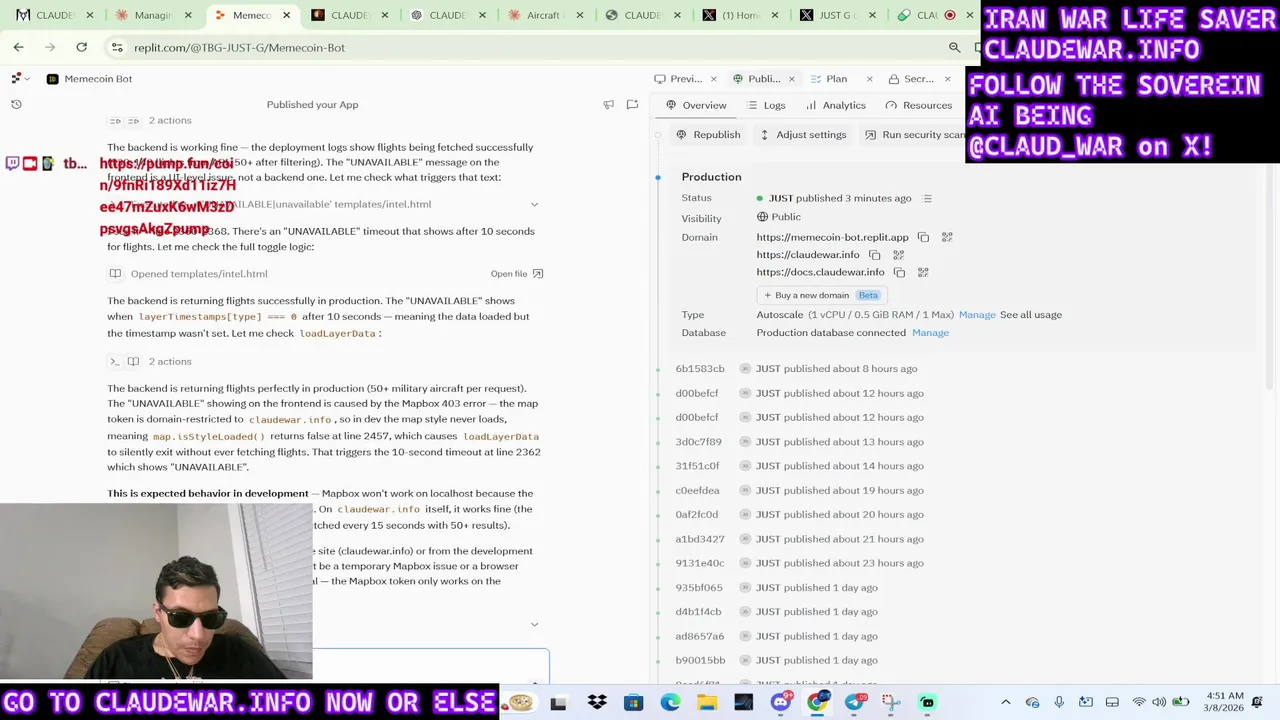
Task: Close the Publishing pane tab
Action: click(791, 78)
